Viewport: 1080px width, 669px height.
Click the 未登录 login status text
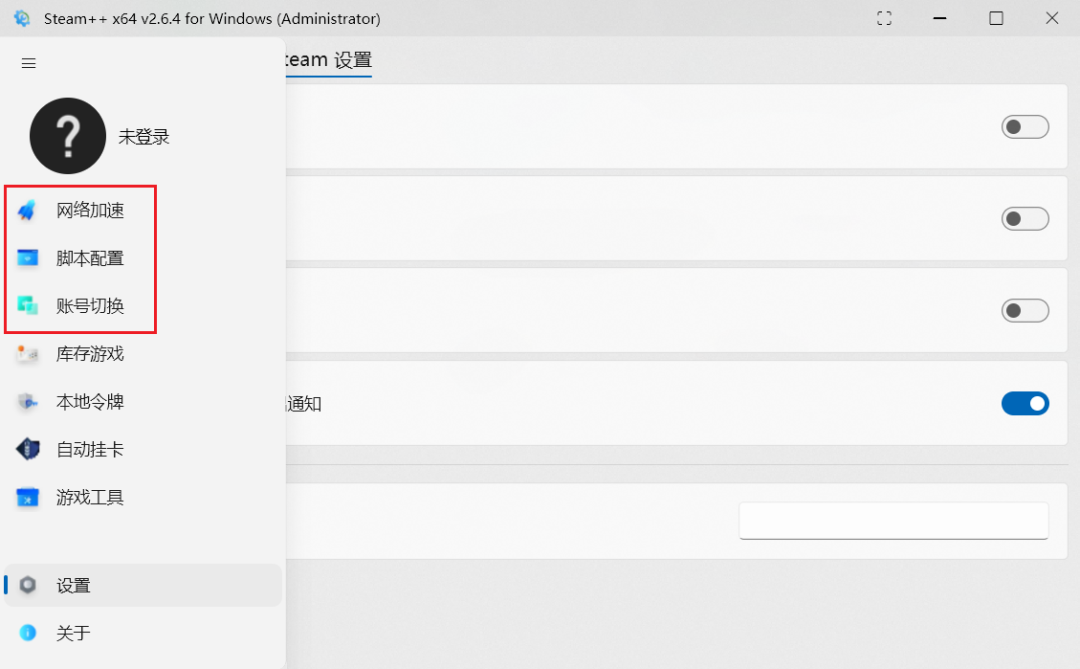click(x=144, y=137)
